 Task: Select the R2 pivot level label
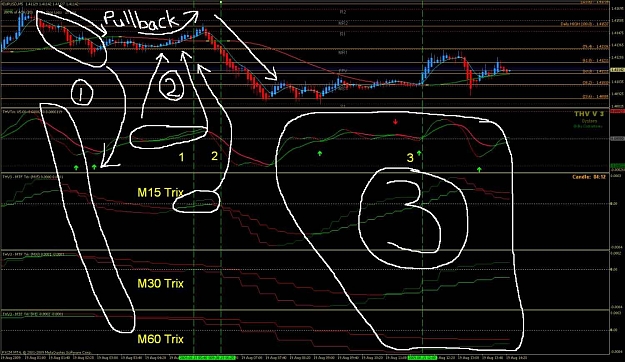coord(343,12)
